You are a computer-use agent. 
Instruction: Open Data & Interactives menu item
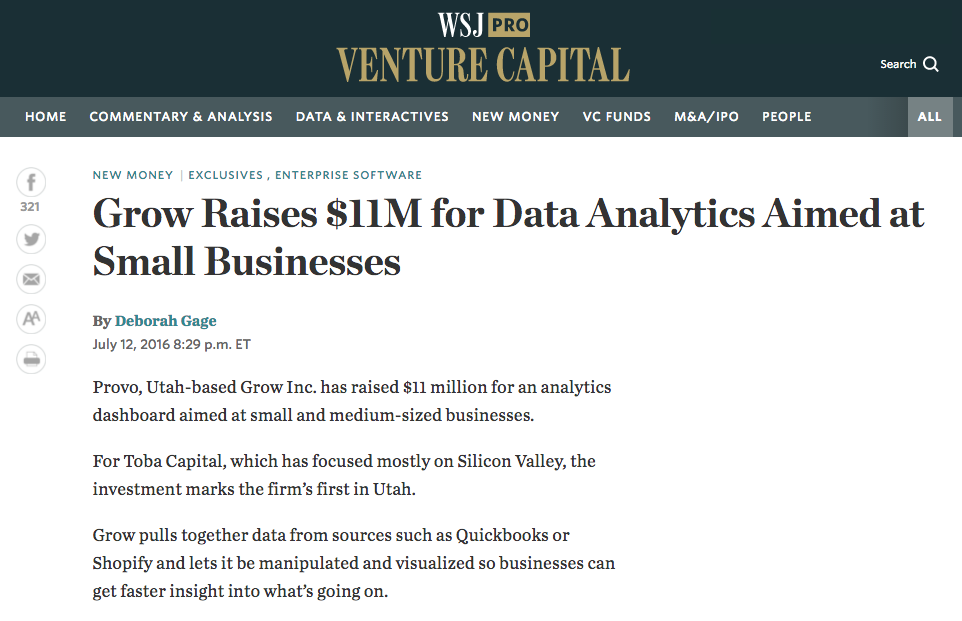(372, 117)
